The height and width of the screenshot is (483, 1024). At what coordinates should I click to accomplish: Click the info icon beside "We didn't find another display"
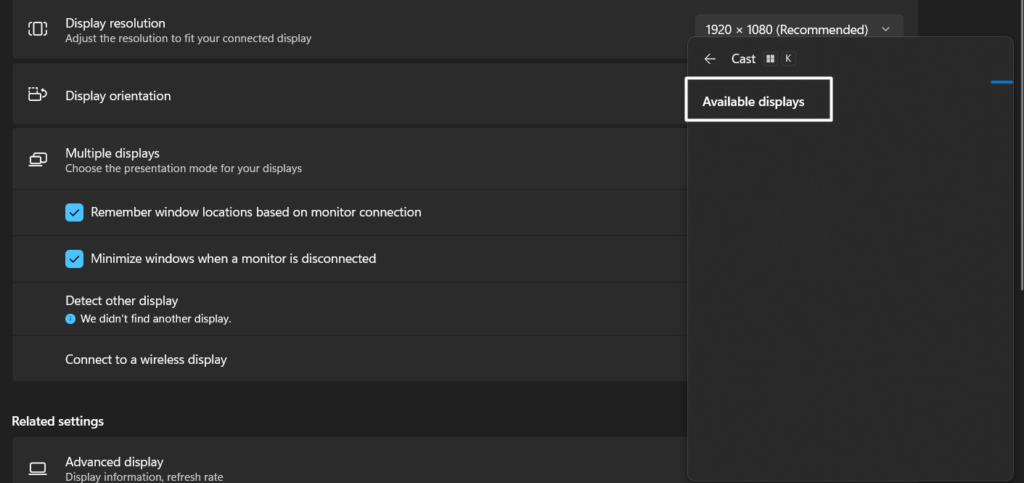pyautogui.click(x=71, y=319)
